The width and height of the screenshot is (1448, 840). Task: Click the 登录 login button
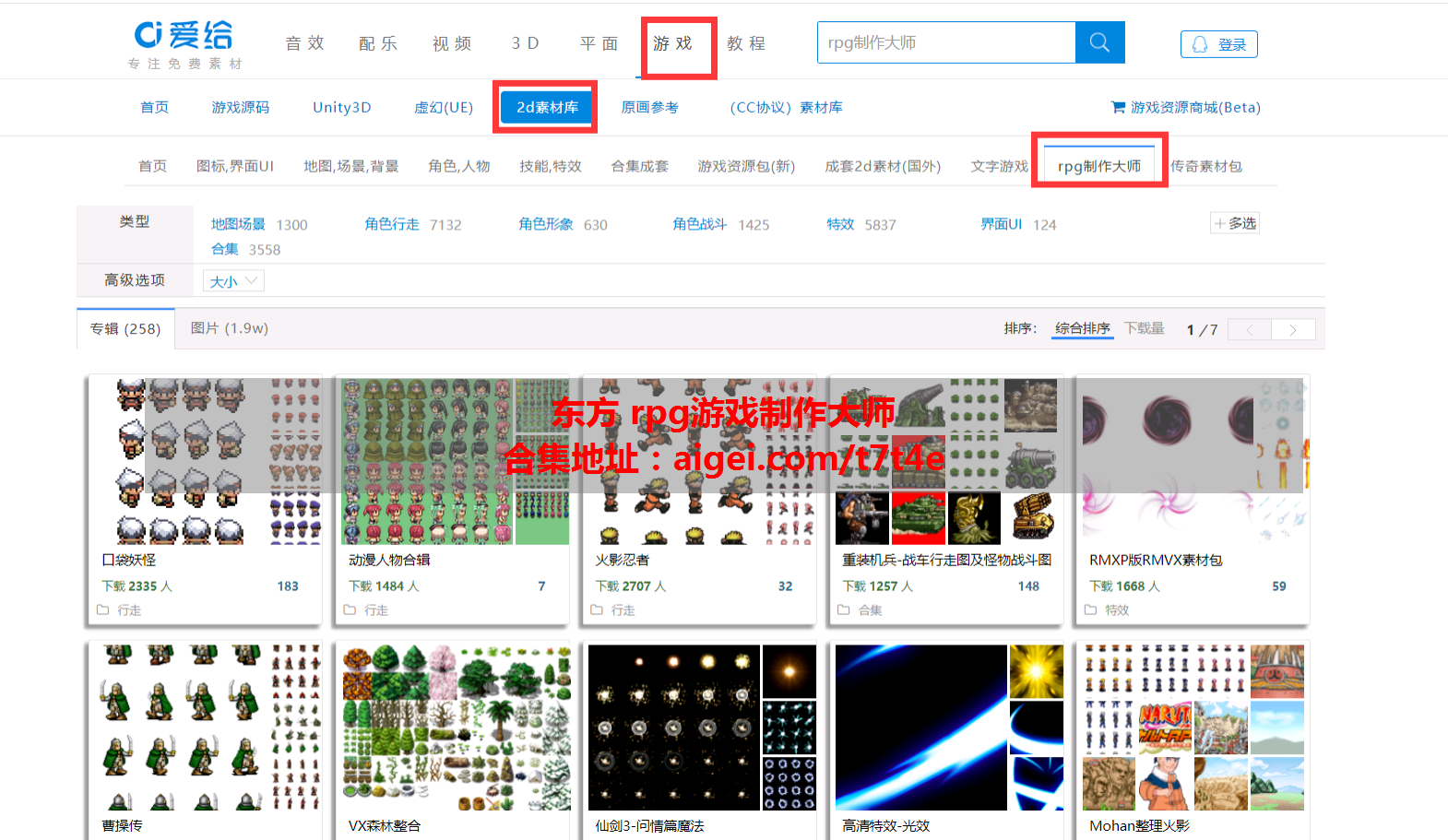pos(1219,44)
